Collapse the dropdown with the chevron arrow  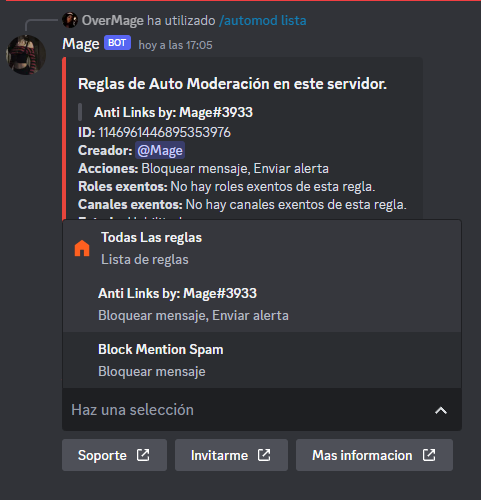tap(441, 410)
